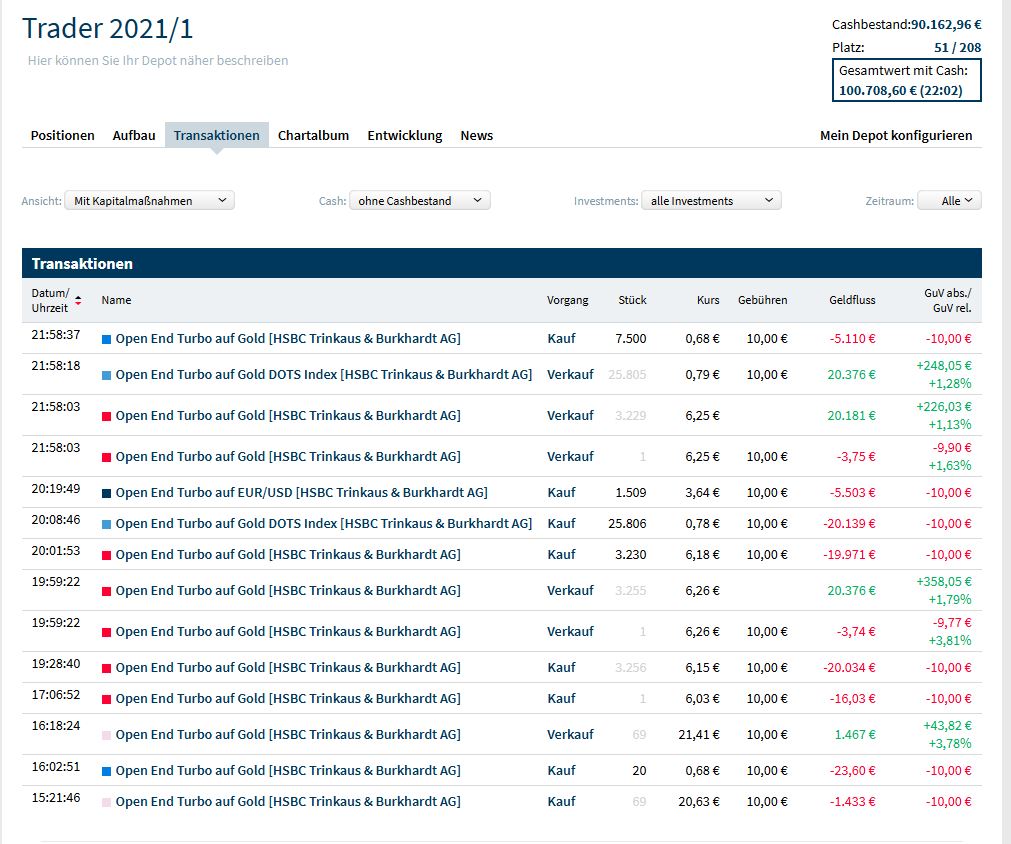
Task: Expand the Zeitraum dropdown set to Alle
Action: point(949,201)
